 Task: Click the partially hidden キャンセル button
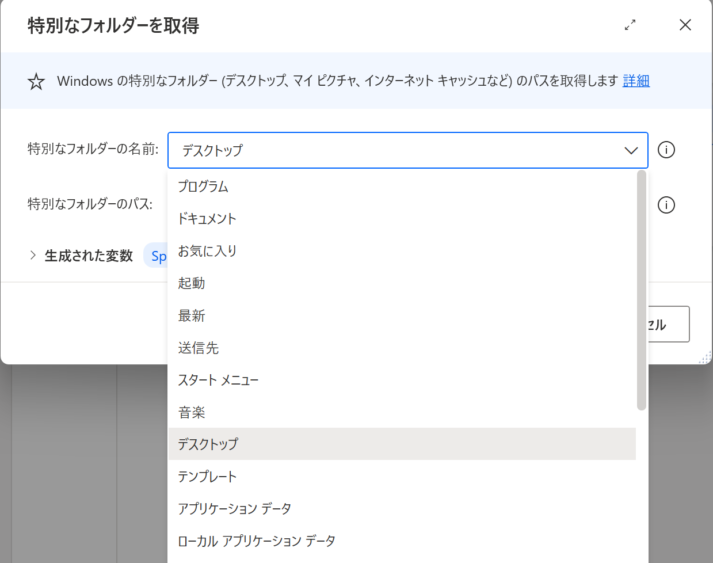668,324
